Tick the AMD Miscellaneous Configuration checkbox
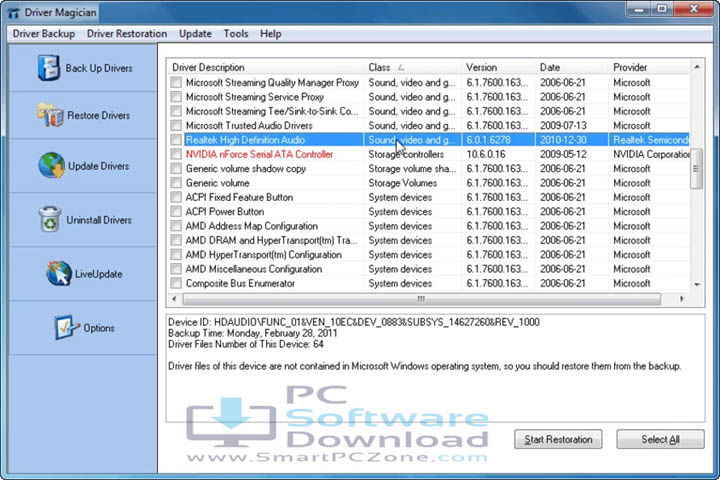The width and height of the screenshot is (720, 480). pos(176,269)
